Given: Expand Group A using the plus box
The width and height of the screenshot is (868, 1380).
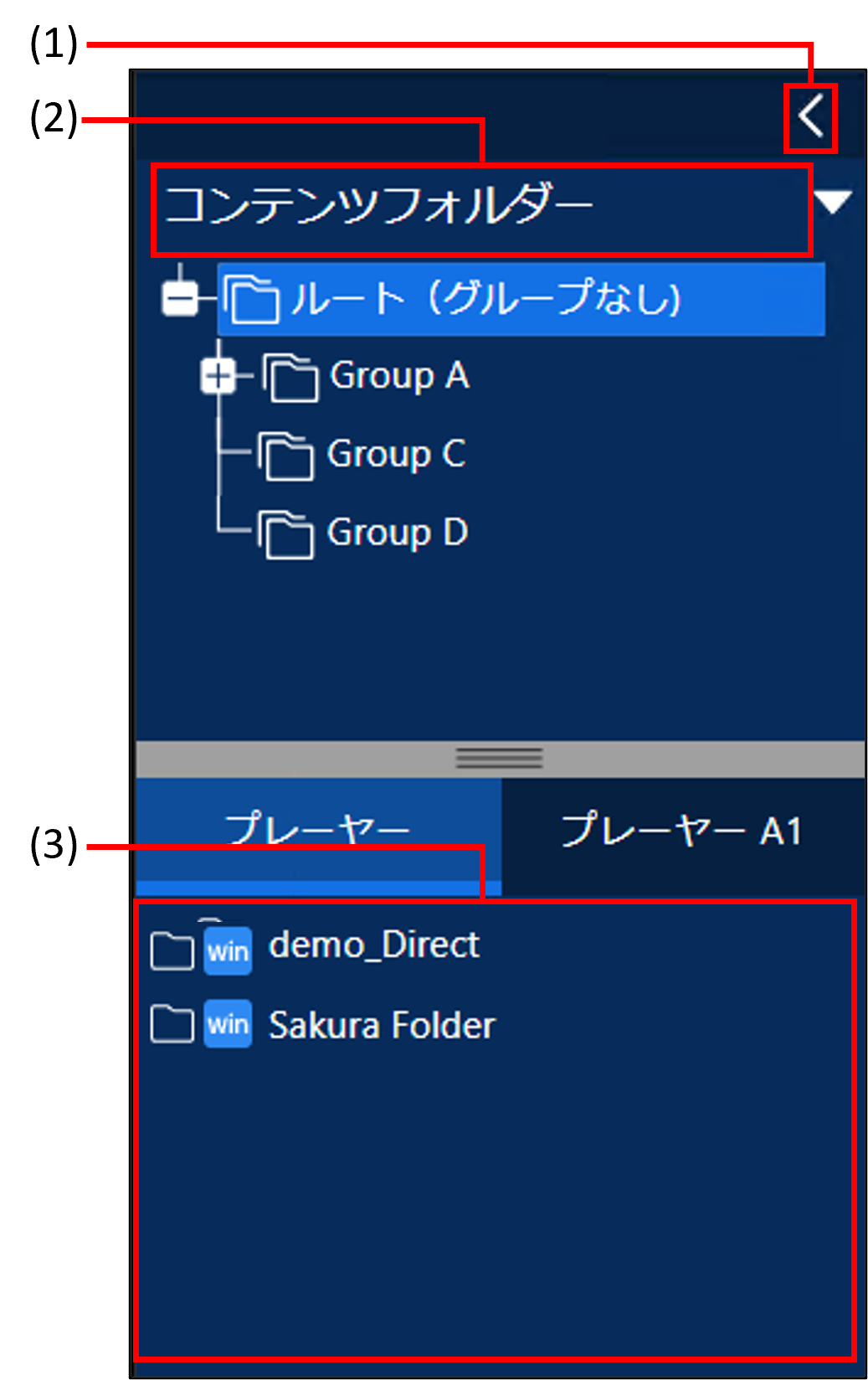Looking at the screenshot, I should pos(218,377).
